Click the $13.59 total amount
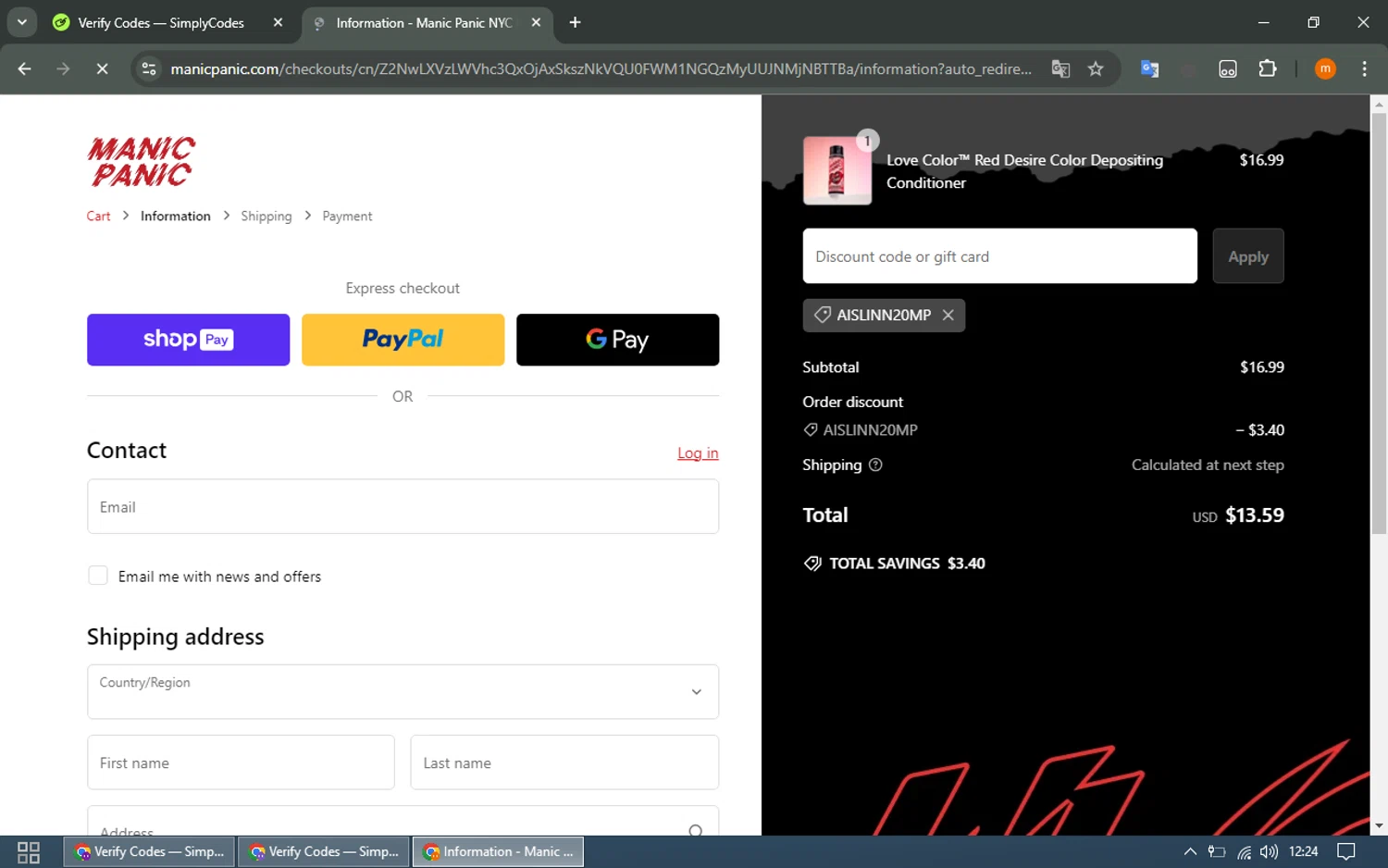 point(1255,515)
